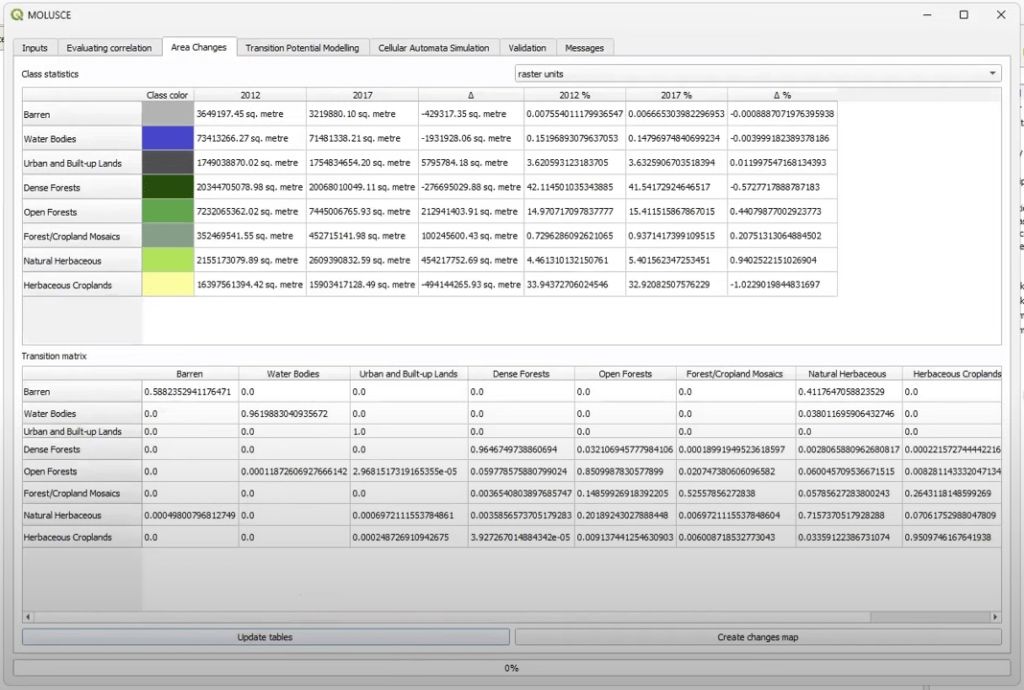
Task: Click the Δ column header
Action: tap(471, 95)
